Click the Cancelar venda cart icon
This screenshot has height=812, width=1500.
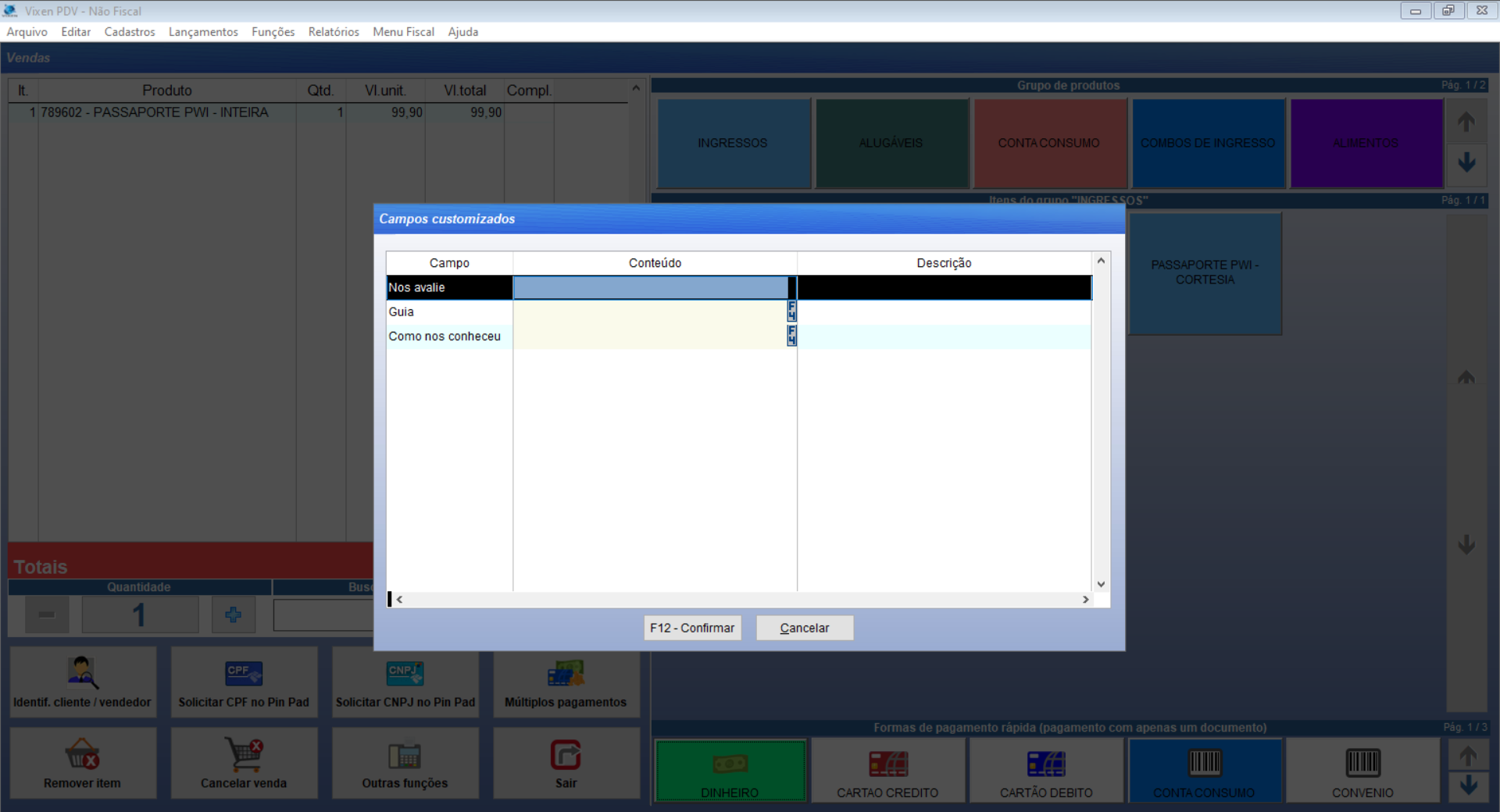pos(244,755)
